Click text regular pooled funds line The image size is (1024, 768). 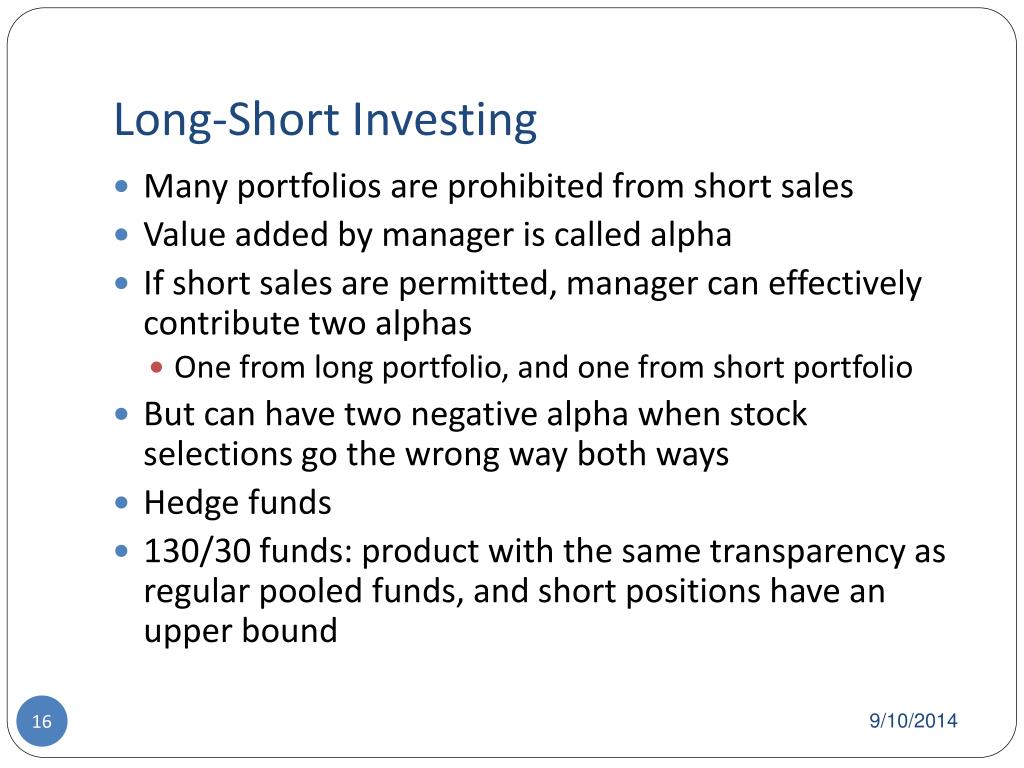point(515,592)
